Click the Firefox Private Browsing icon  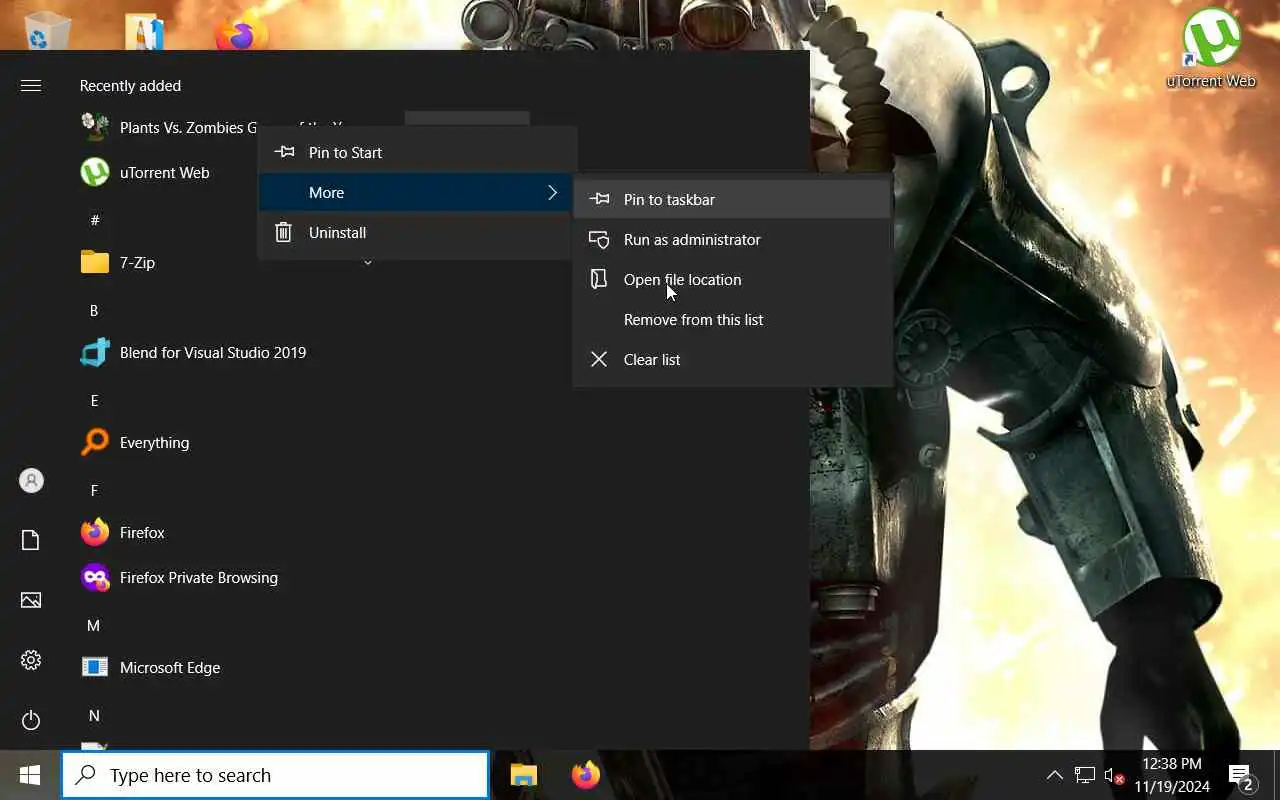95,577
